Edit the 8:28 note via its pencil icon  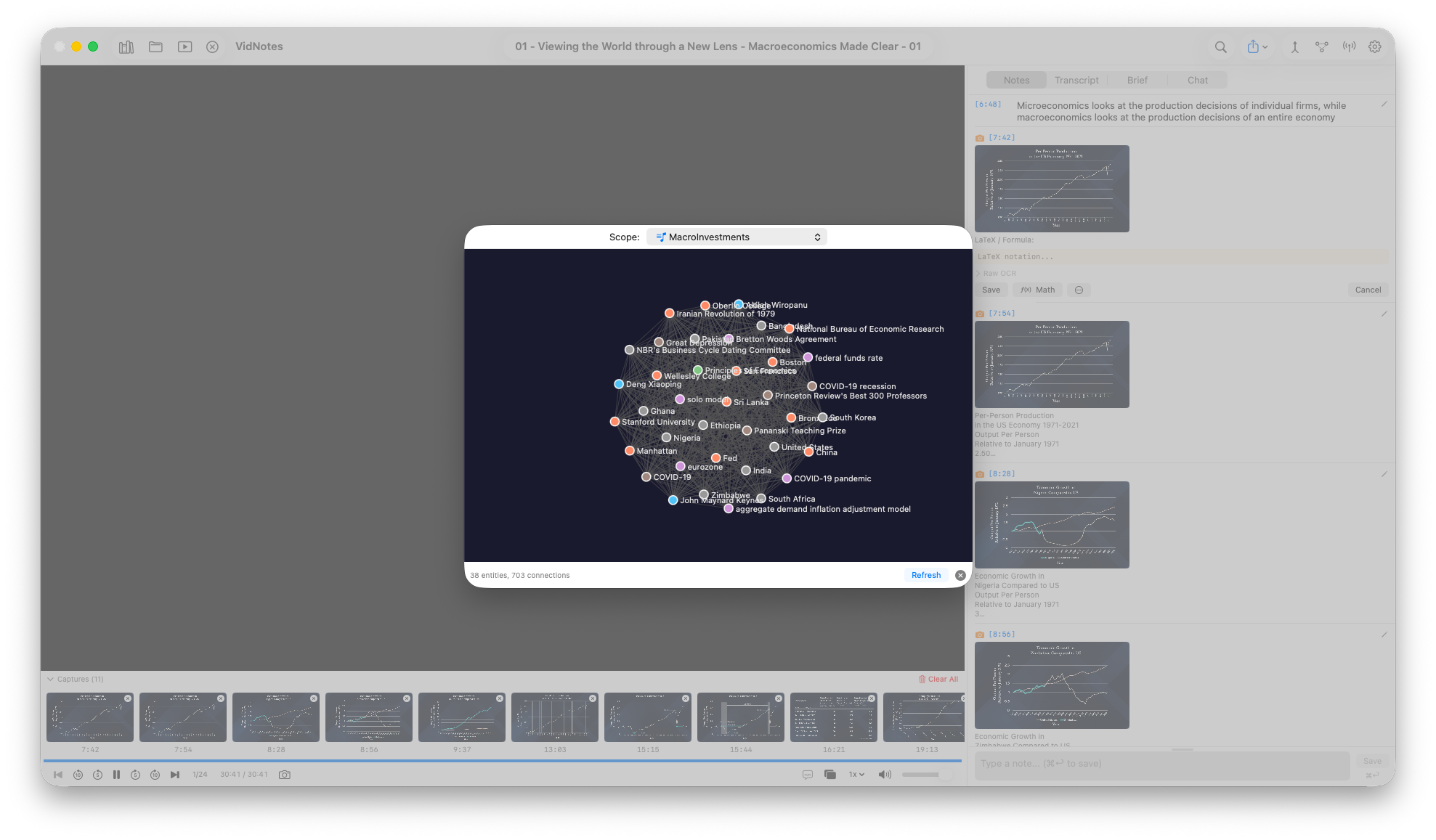[1384, 474]
